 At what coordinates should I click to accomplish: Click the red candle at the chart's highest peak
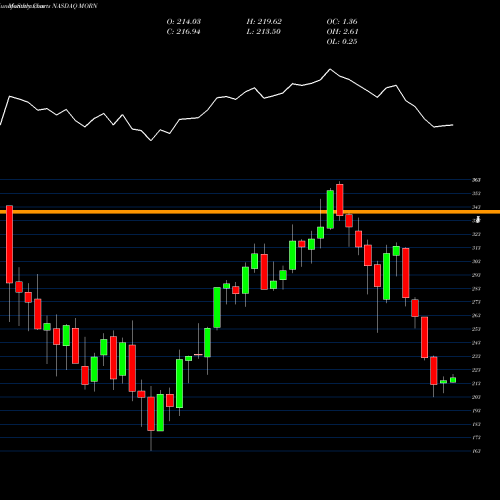click(x=340, y=200)
